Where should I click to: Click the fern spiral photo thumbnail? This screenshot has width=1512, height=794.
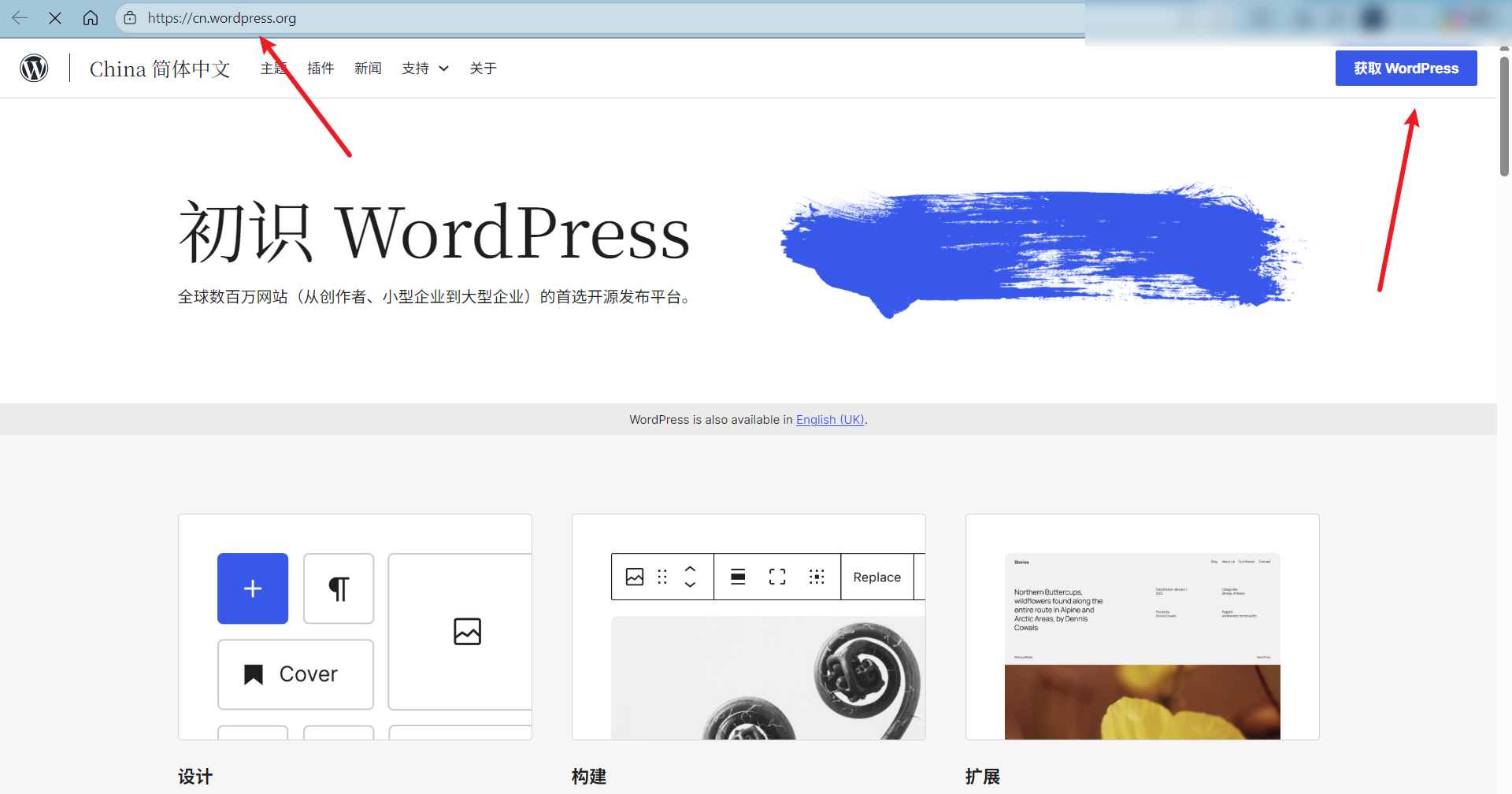(768, 677)
